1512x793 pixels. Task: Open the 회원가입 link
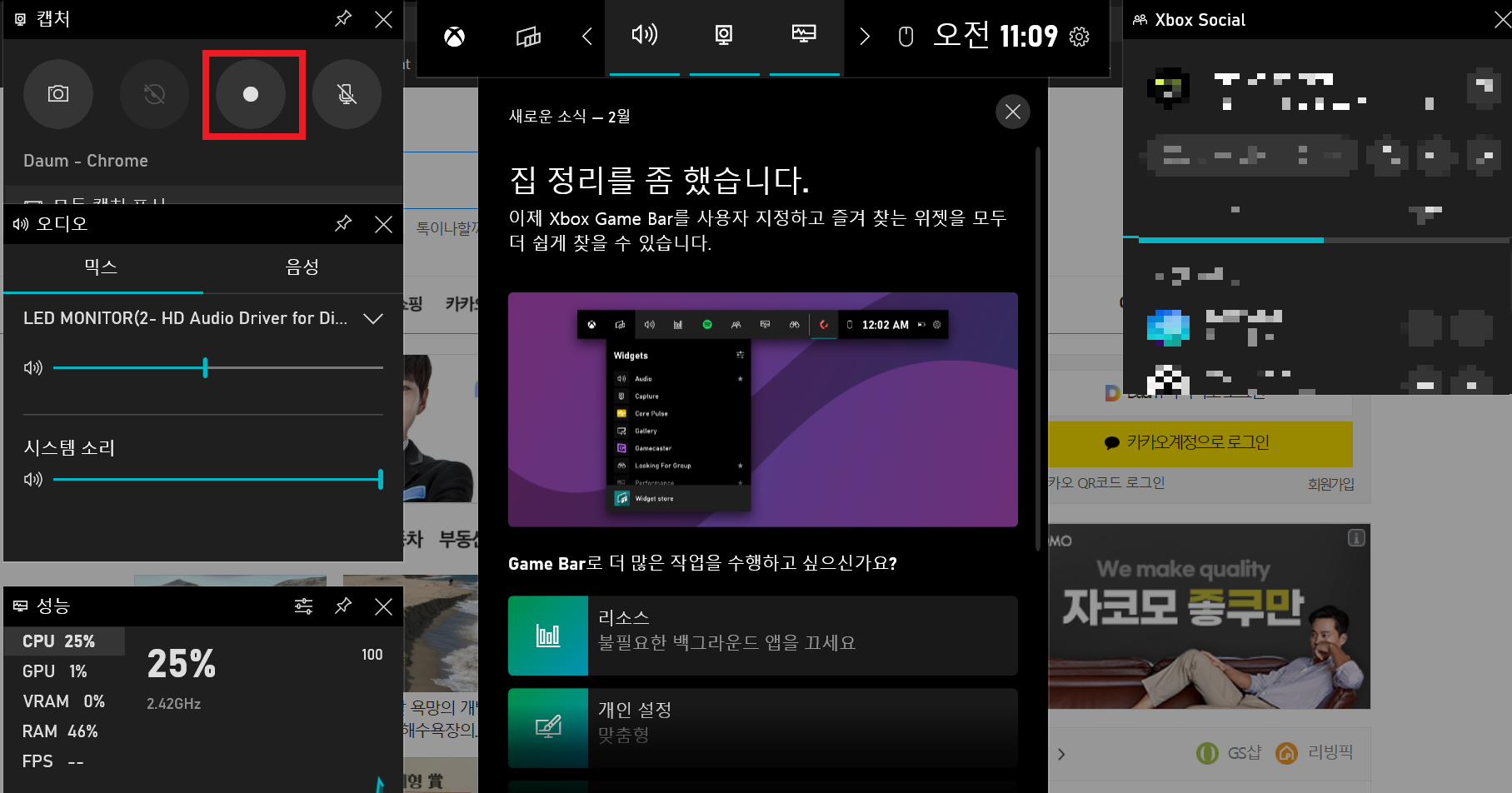tap(1330, 484)
